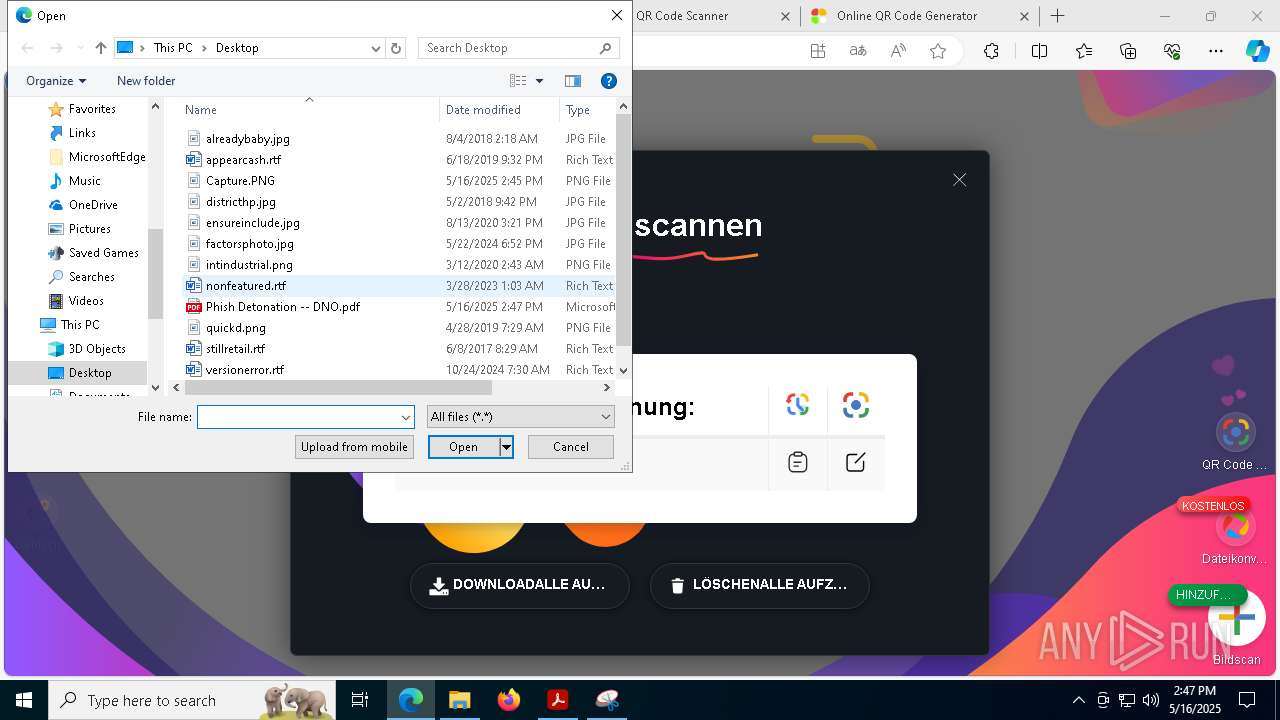The image size is (1280, 720).
Task: Expand the view options dropdown arrow
Action: (x=540, y=81)
